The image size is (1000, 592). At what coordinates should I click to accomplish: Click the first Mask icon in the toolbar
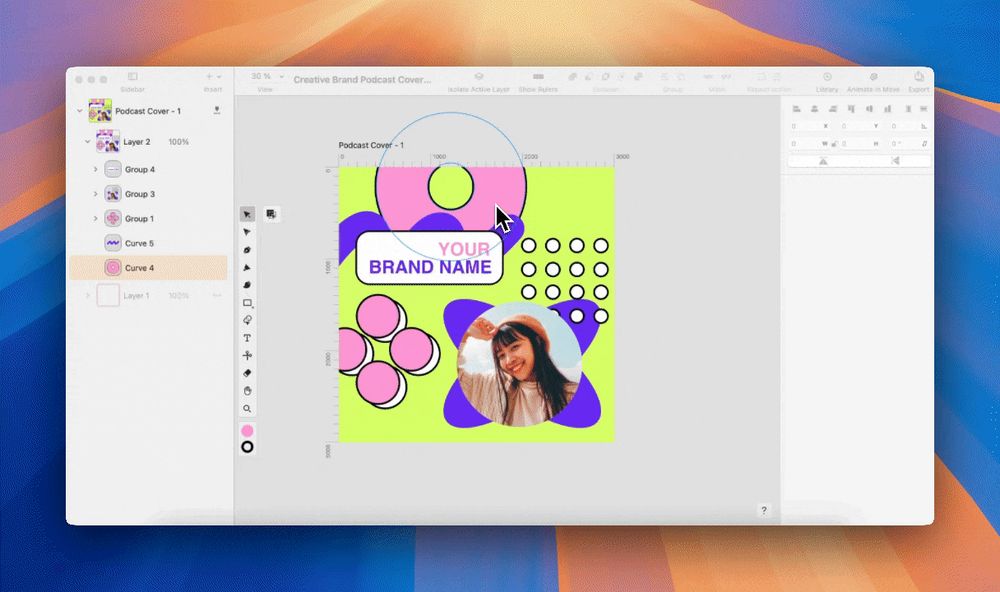pyautogui.click(x=708, y=77)
